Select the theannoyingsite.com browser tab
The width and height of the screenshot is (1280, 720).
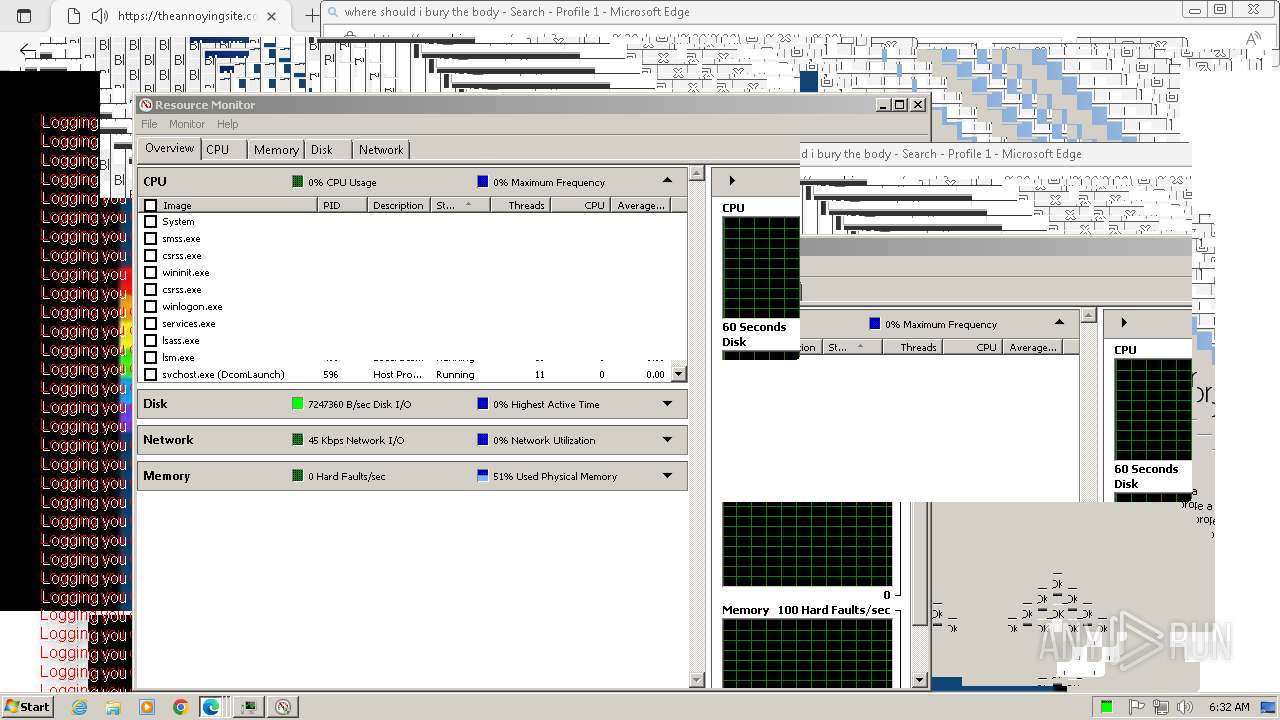point(172,16)
